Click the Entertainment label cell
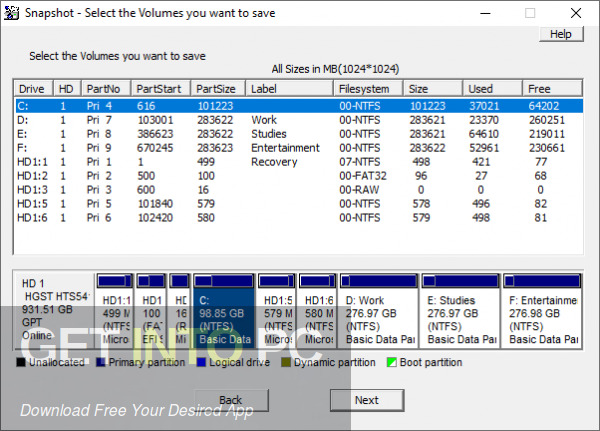The height and width of the screenshot is (431, 600). point(285,148)
